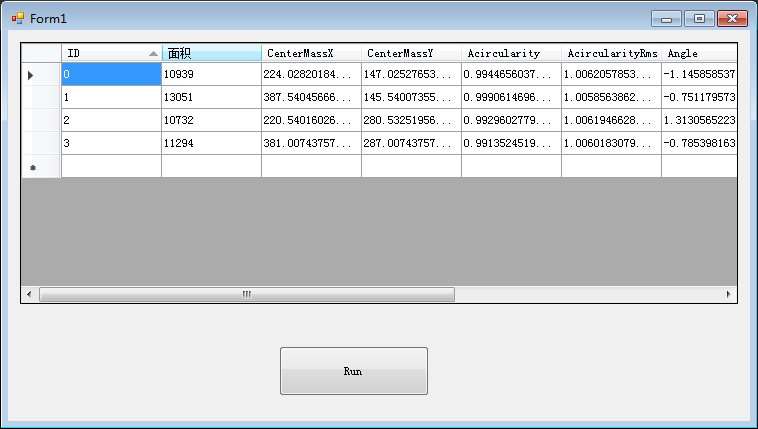Click the Form1 window icon
This screenshot has height=429, width=758.
pos(18,19)
